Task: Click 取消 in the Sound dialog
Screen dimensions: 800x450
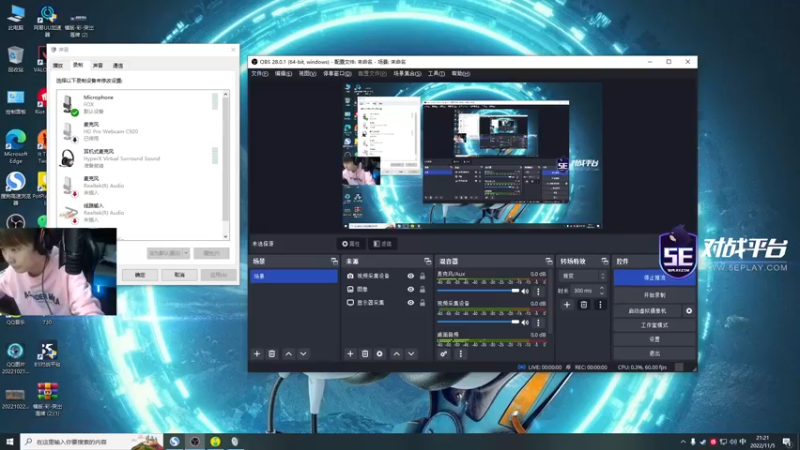Action: [x=179, y=275]
